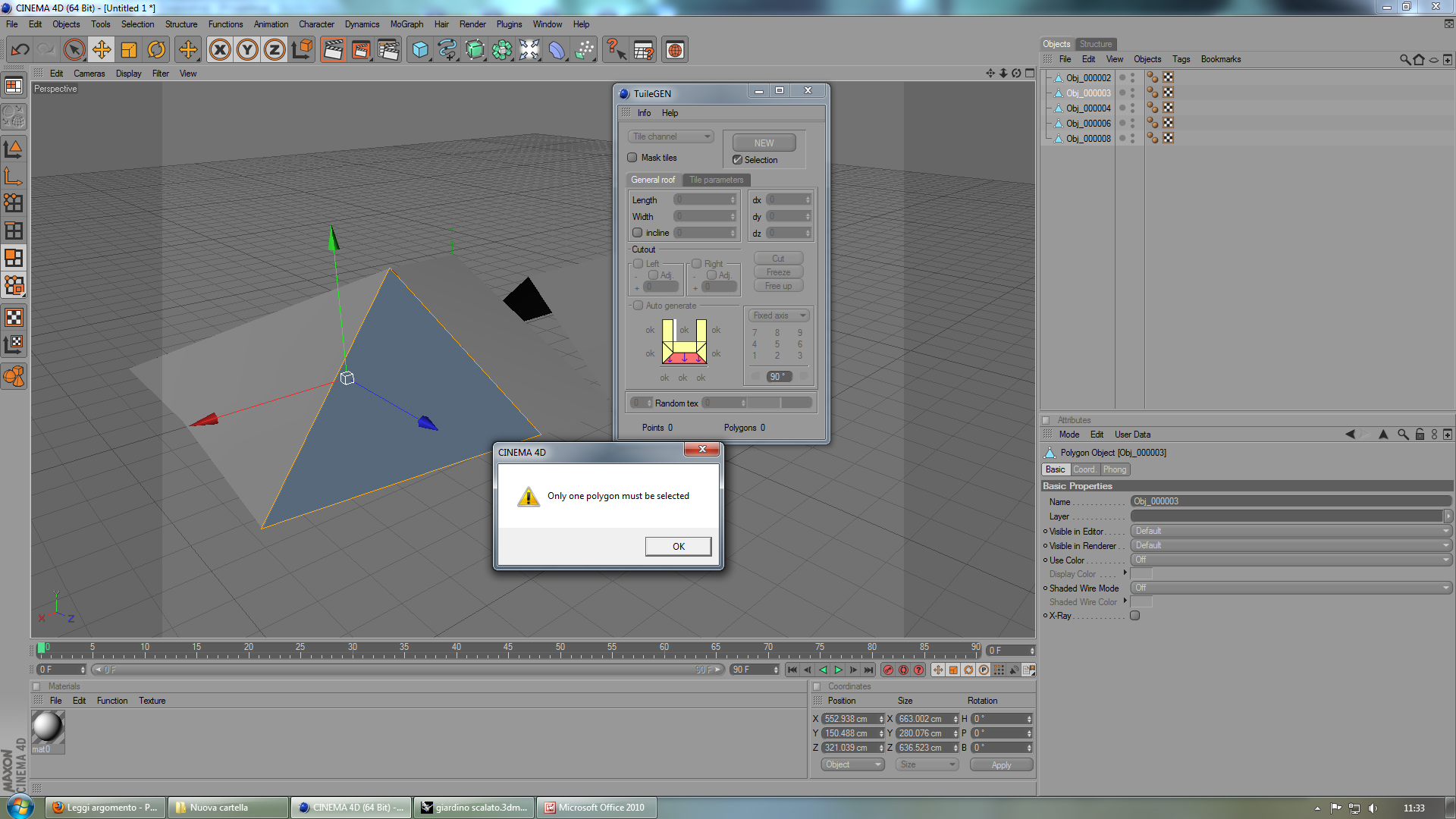Open the Tile channel dropdown

point(671,136)
